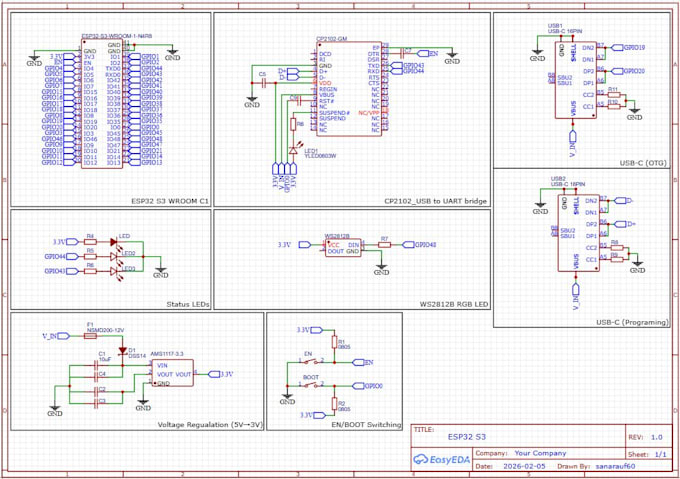Viewport: 680px width, 479px height.
Task: Click the 'USB-C (Programing)' section label
Action: 632,323
